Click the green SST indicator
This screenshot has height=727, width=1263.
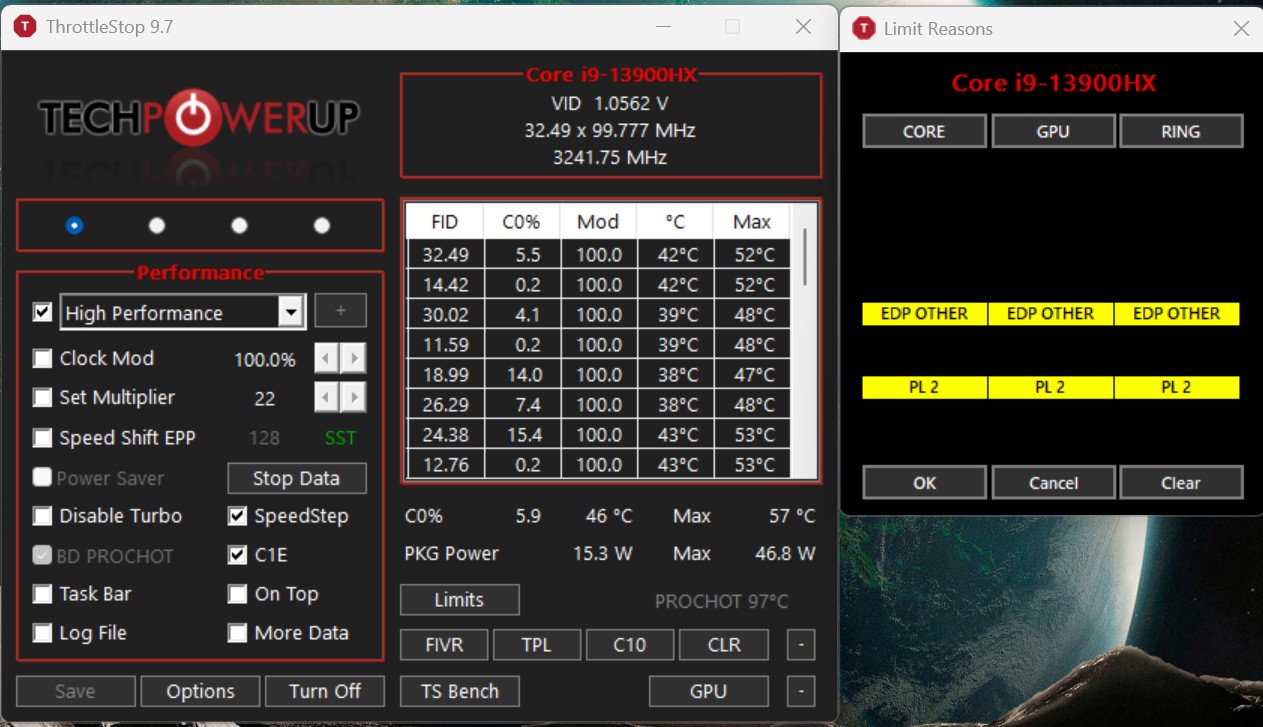[x=340, y=438]
